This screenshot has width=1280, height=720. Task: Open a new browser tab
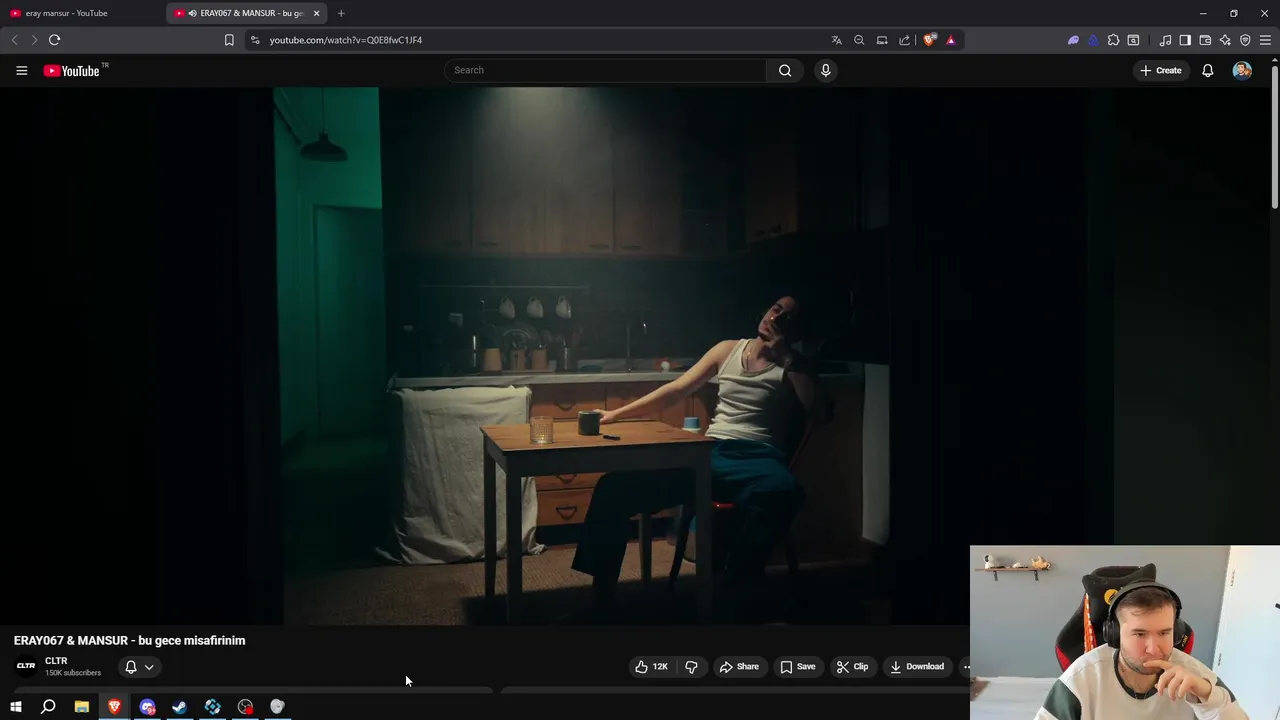(341, 13)
